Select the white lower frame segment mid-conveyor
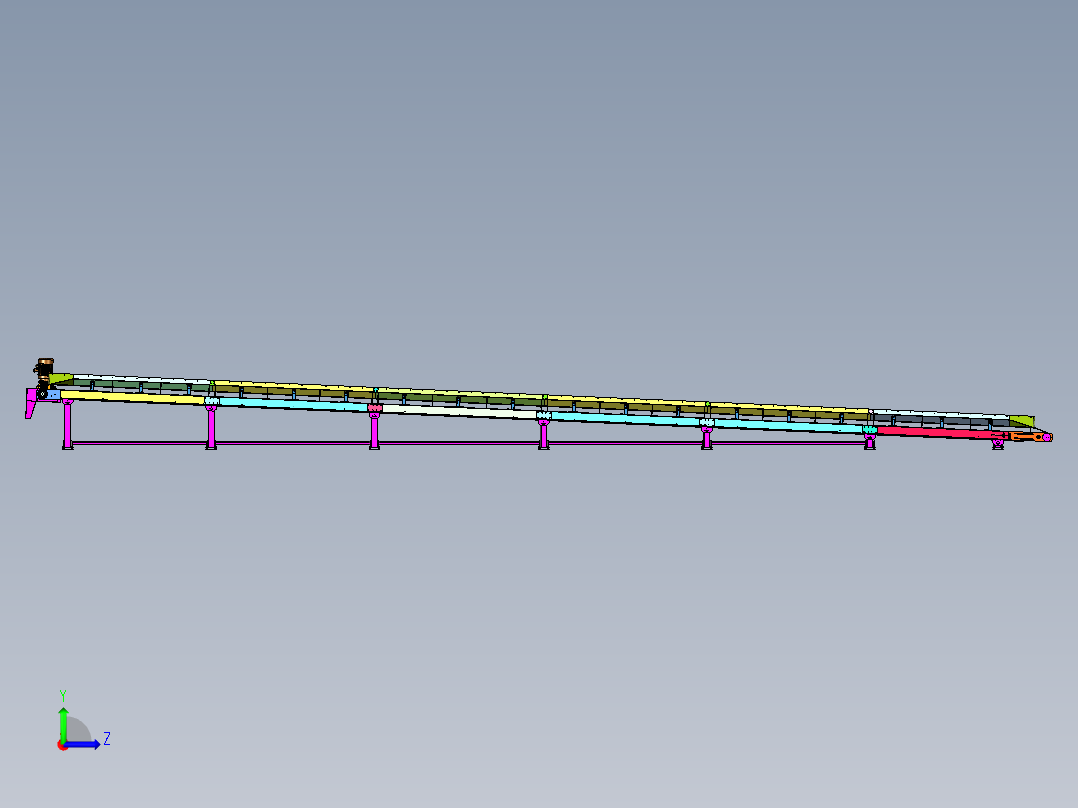Viewport: 1078px width, 808px height. tap(459, 411)
